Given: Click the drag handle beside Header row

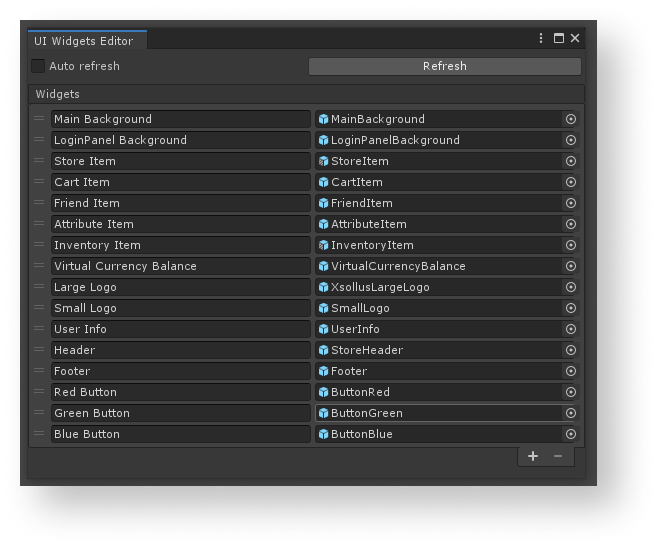Looking at the screenshot, I should pyautogui.click(x=40, y=350).
